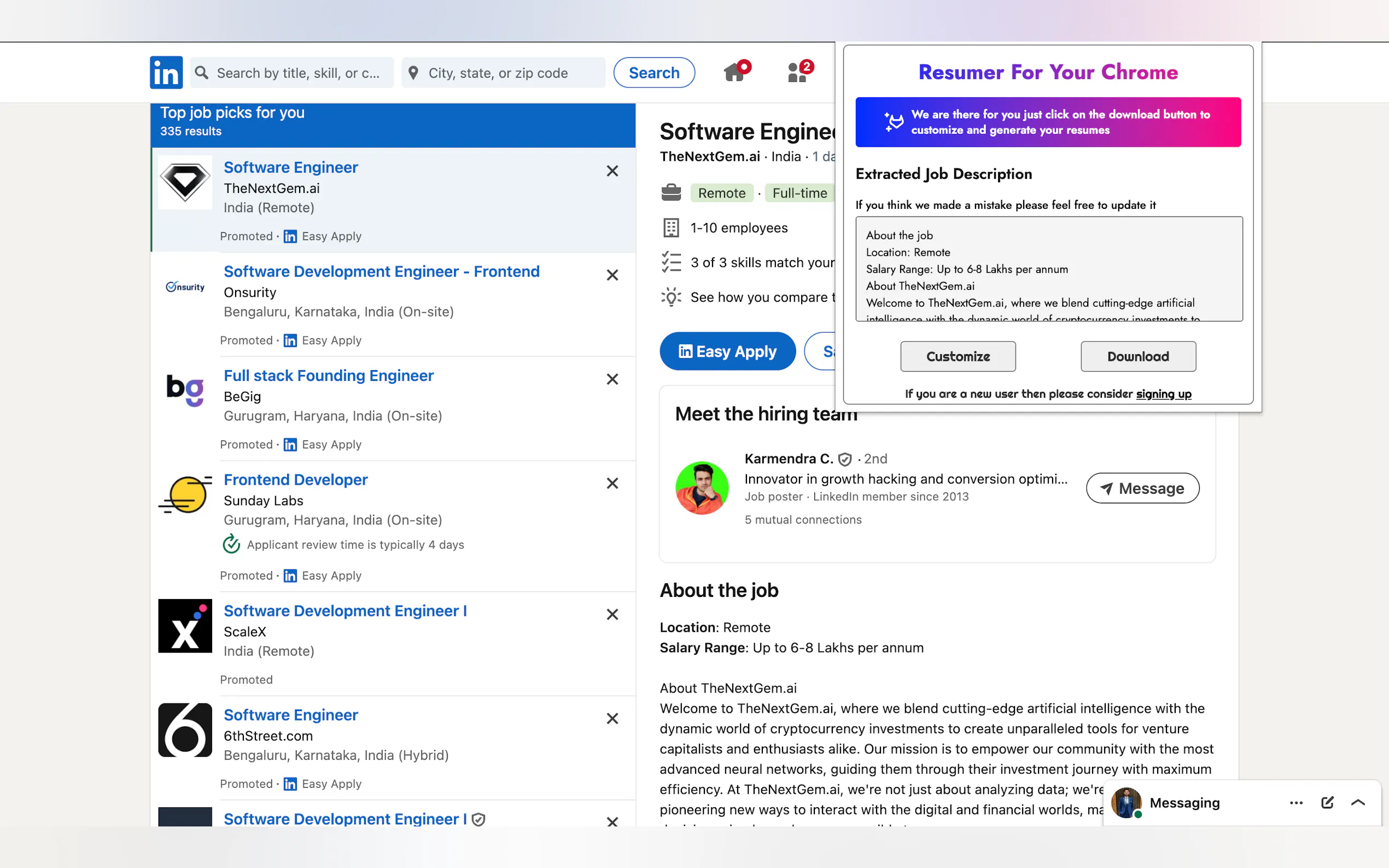
Task: Expand the Messaging panel chevron
Action: (x=1358, y=802)
